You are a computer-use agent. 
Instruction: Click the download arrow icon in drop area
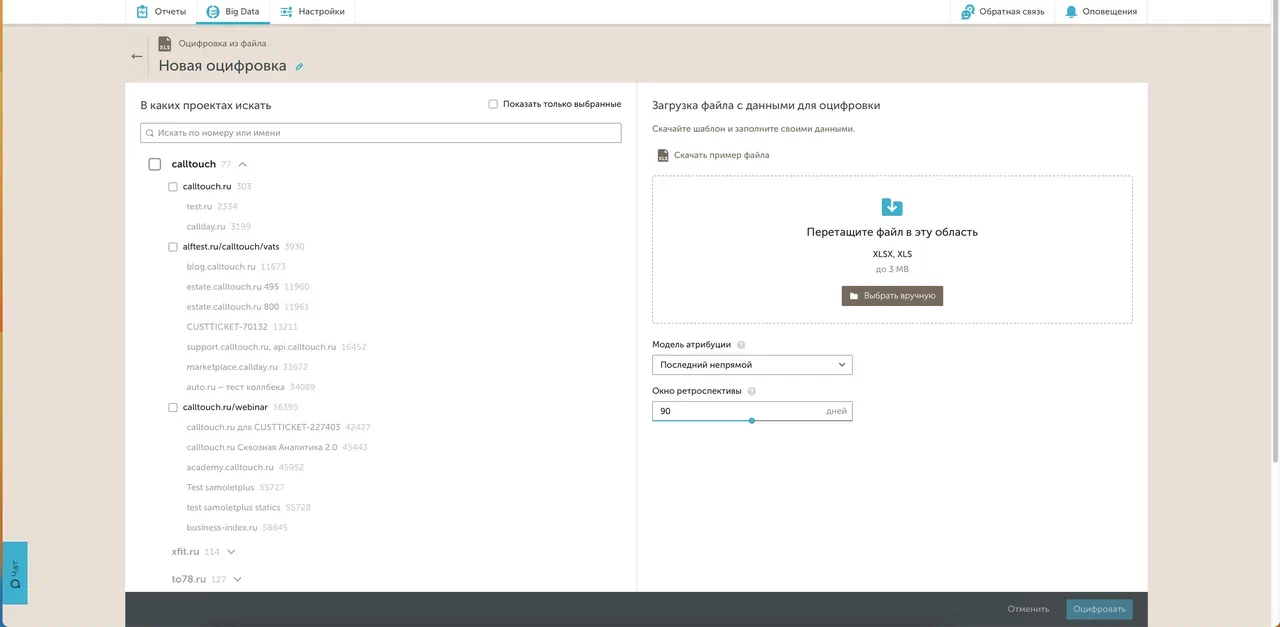(x=892, y=207)
